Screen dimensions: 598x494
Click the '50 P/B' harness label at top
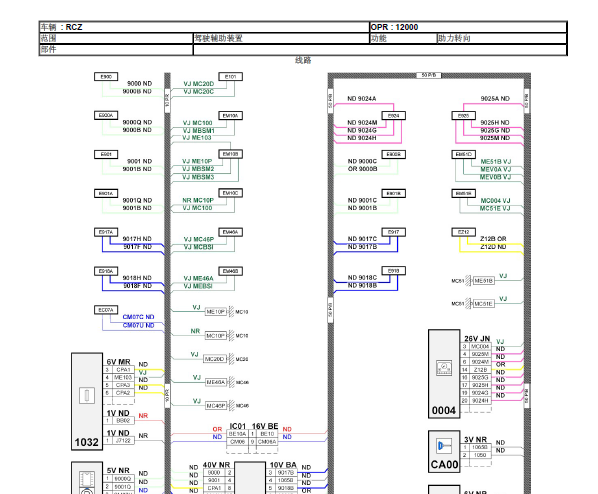[429, 75]
